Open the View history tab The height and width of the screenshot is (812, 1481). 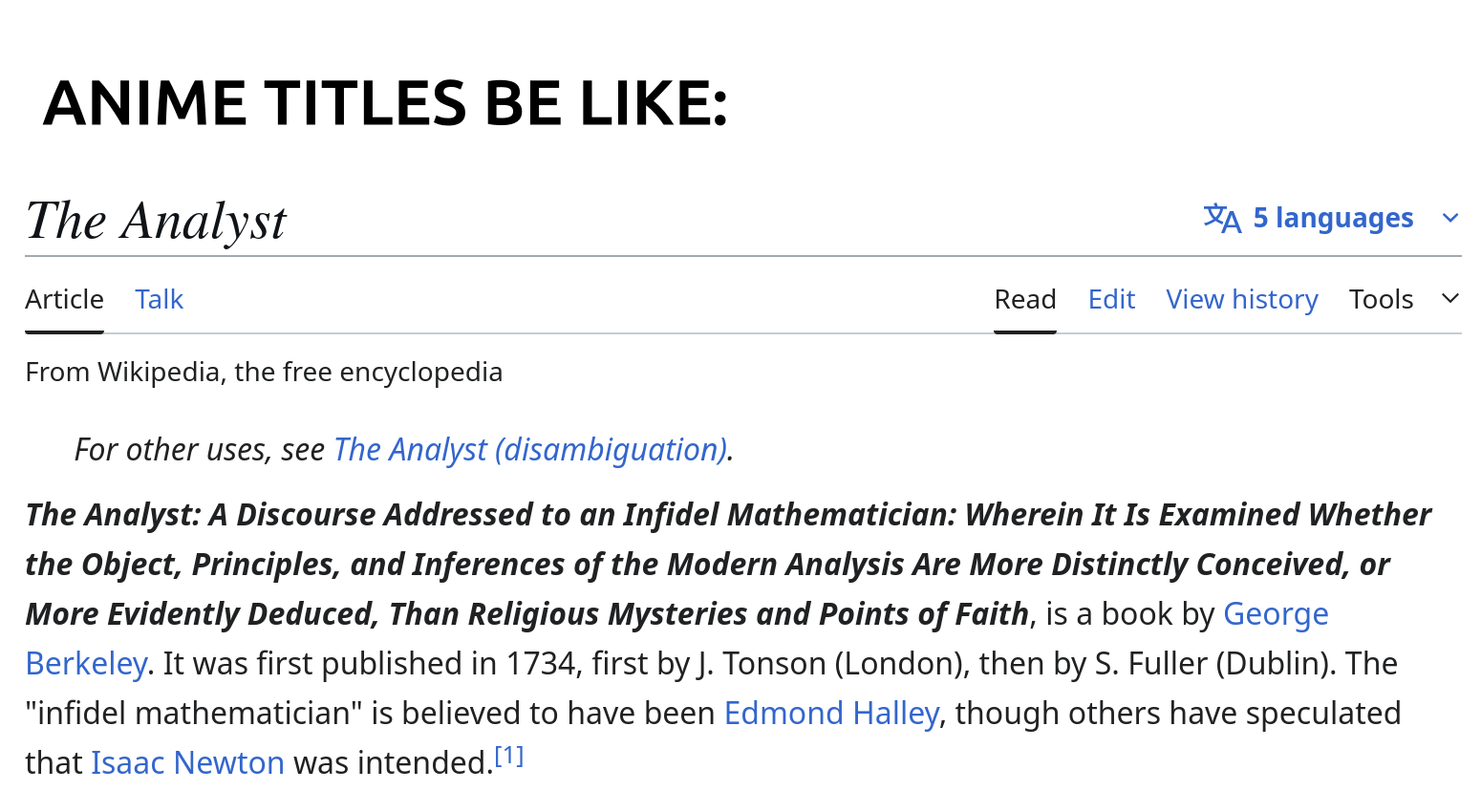(1241, 300)
